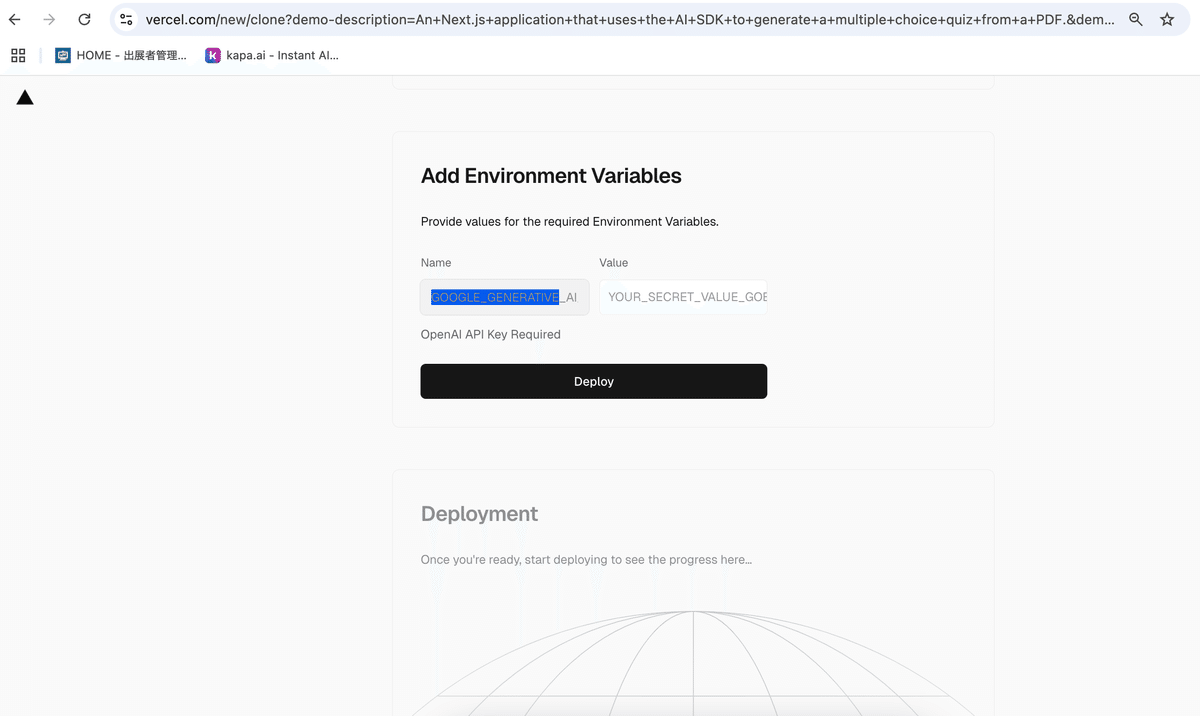Open the site information icon in address bar
1200x716 pixels.
(126, 19)
